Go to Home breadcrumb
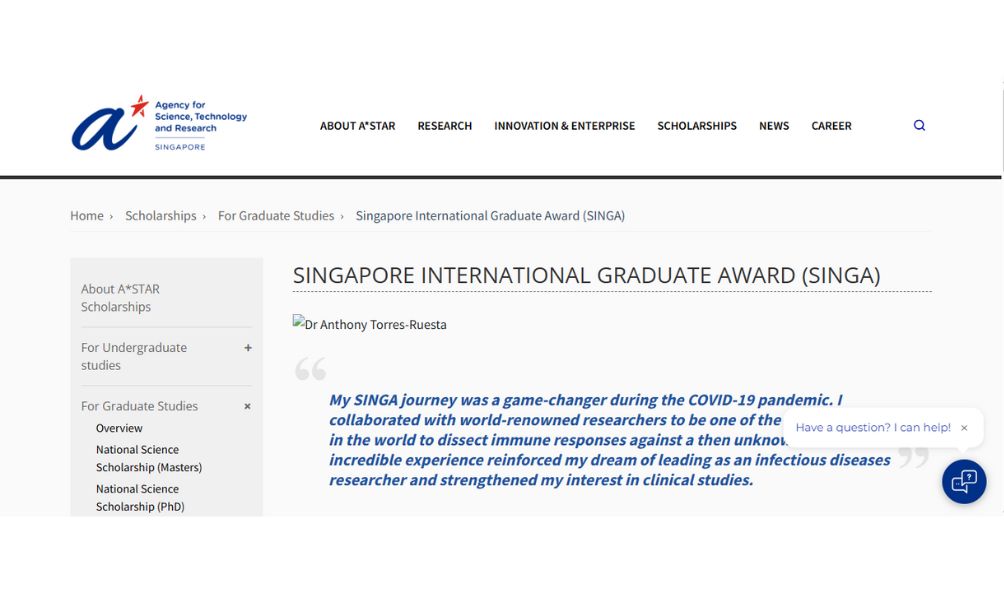This screenshot has width=1004, height=591. [x=86, y=216]
